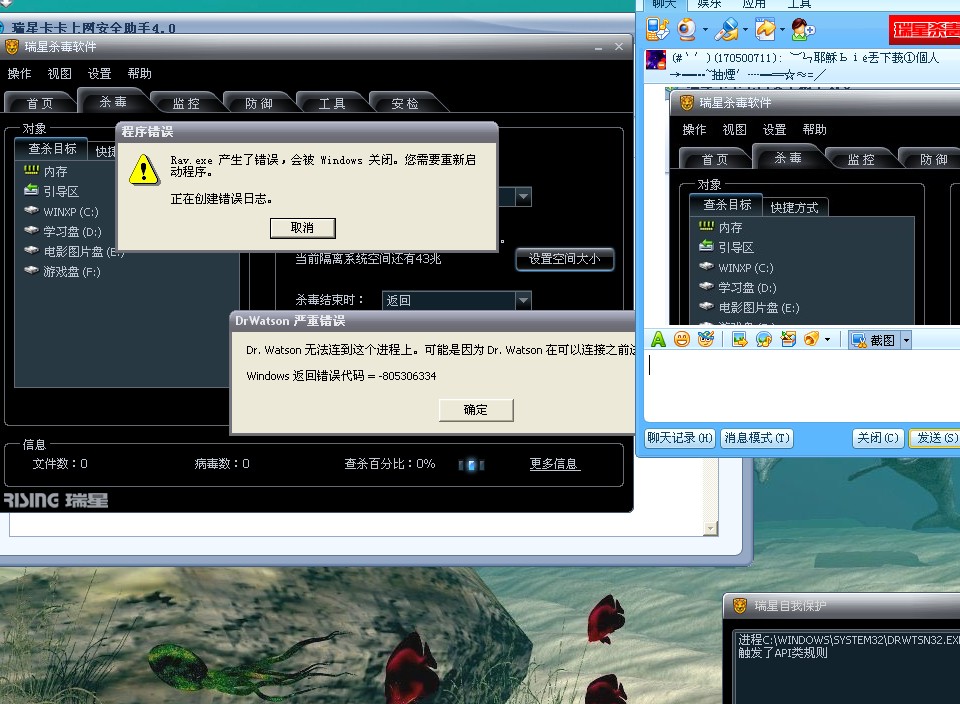
Task: Click contact avatar in chat window
Action: pyautogui.click(x=656, y=60)
